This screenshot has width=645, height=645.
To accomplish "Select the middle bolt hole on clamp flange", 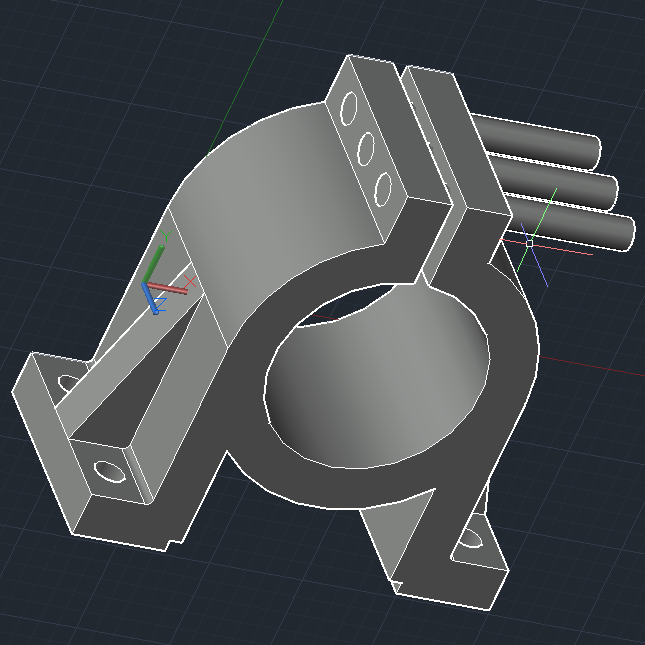I will pos(366,149).
